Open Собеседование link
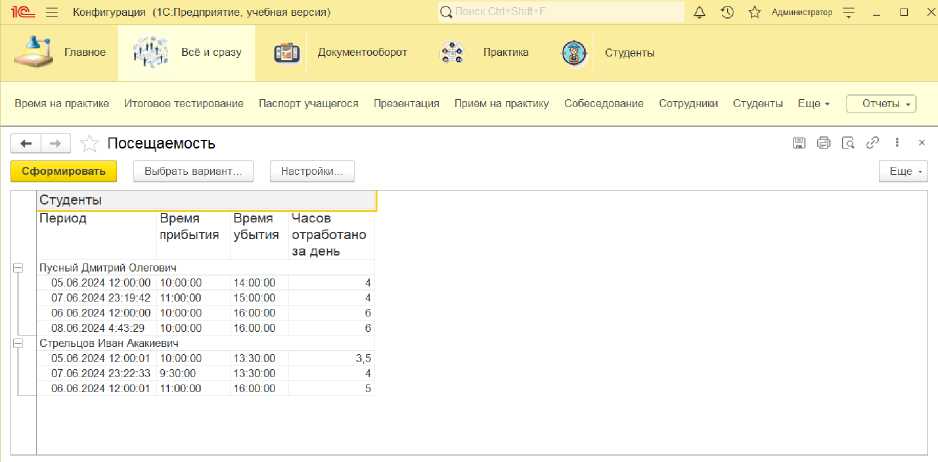This screenshot has height=462, width=938. (x=604, y=104)
